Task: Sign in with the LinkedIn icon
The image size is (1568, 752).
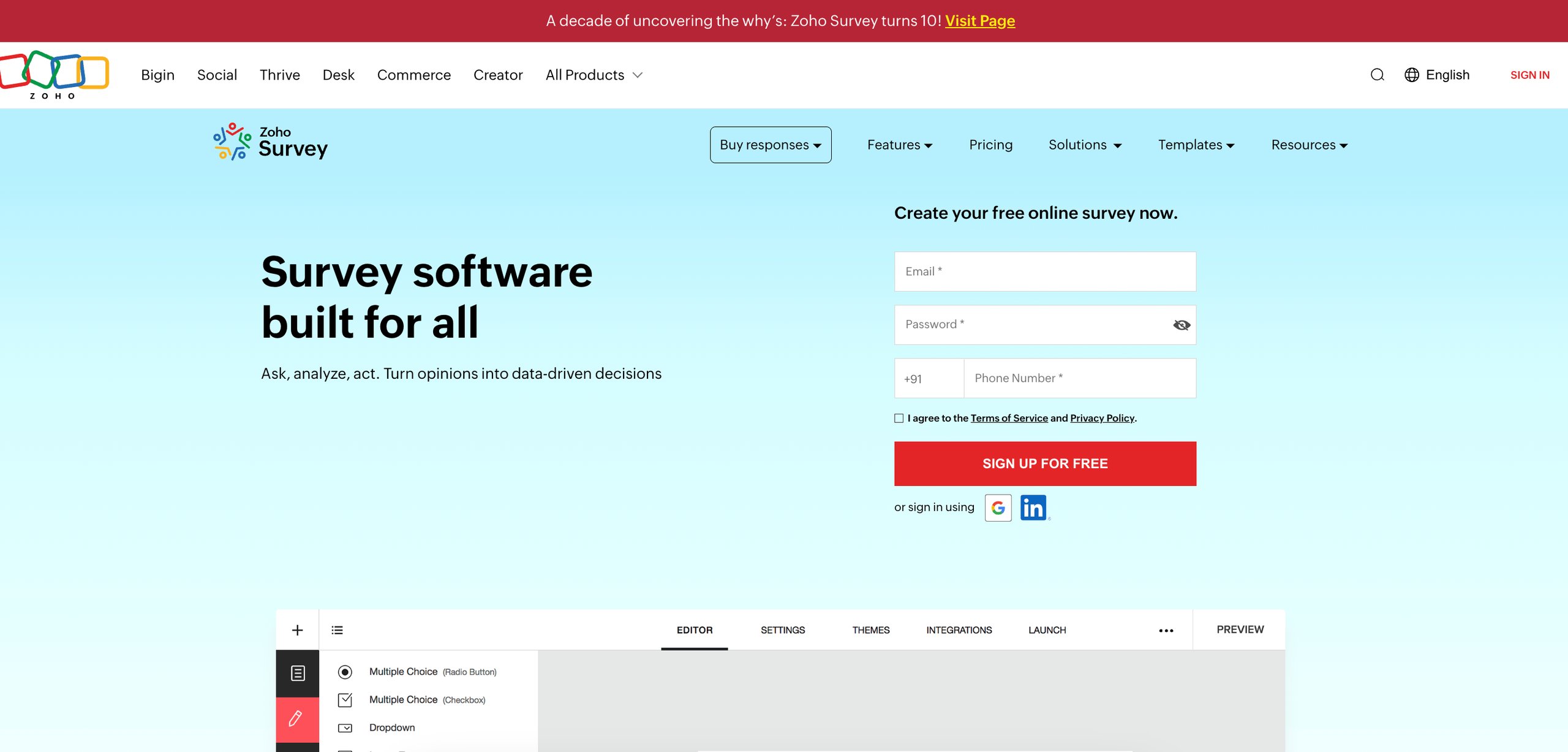Action: tap(1033, 507)
